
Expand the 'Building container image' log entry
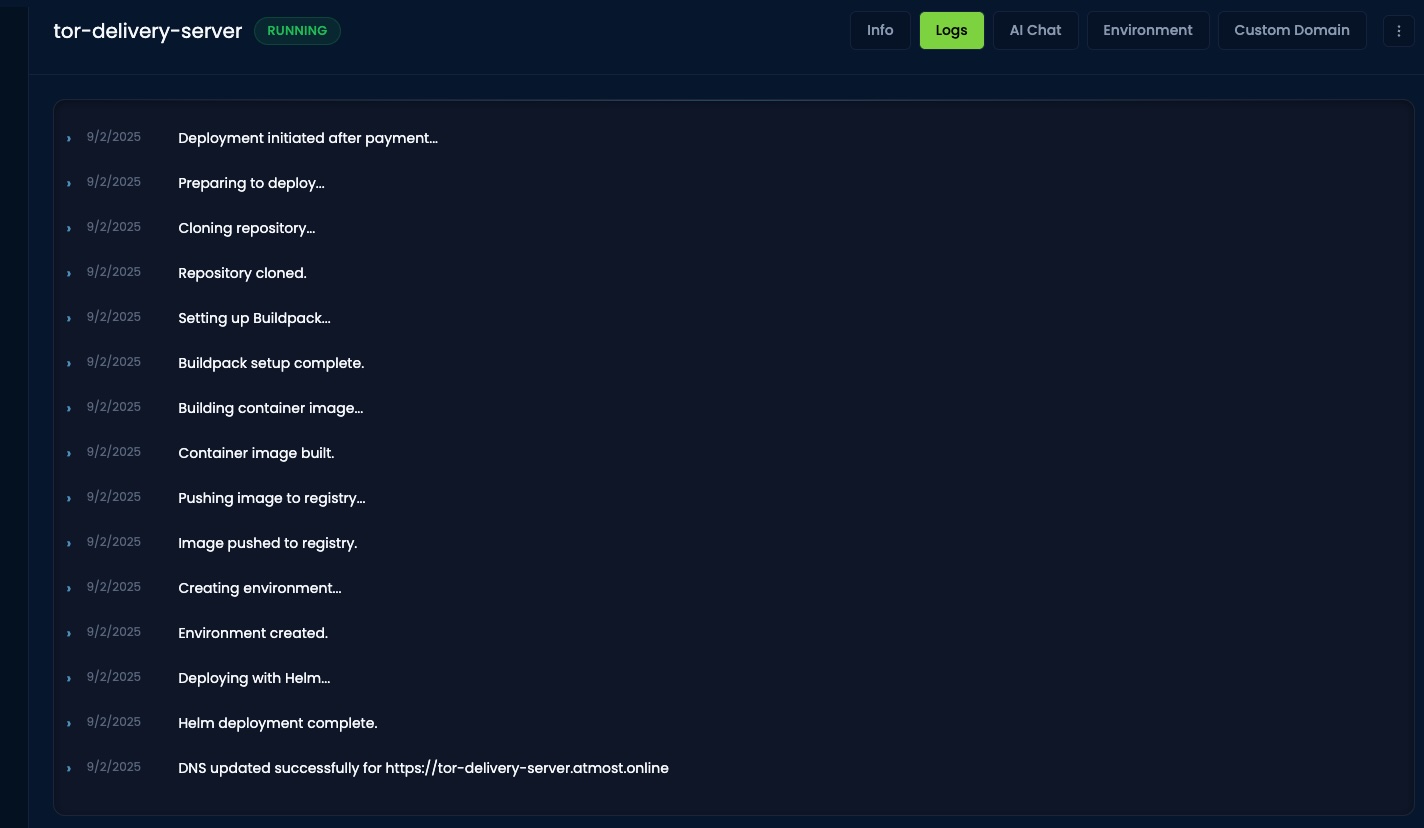[x=69, y=408]
